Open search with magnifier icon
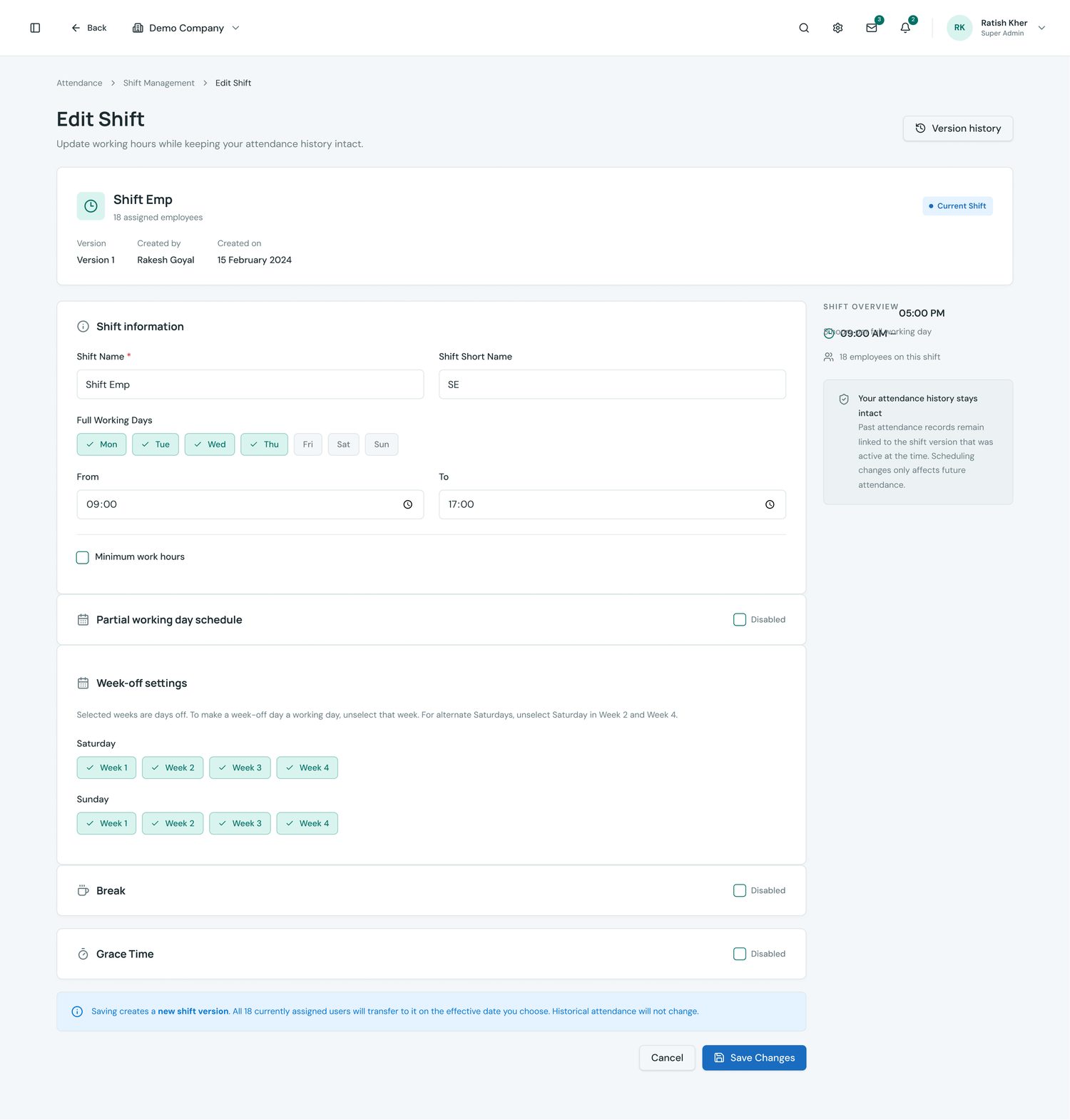 pos(804,28)
